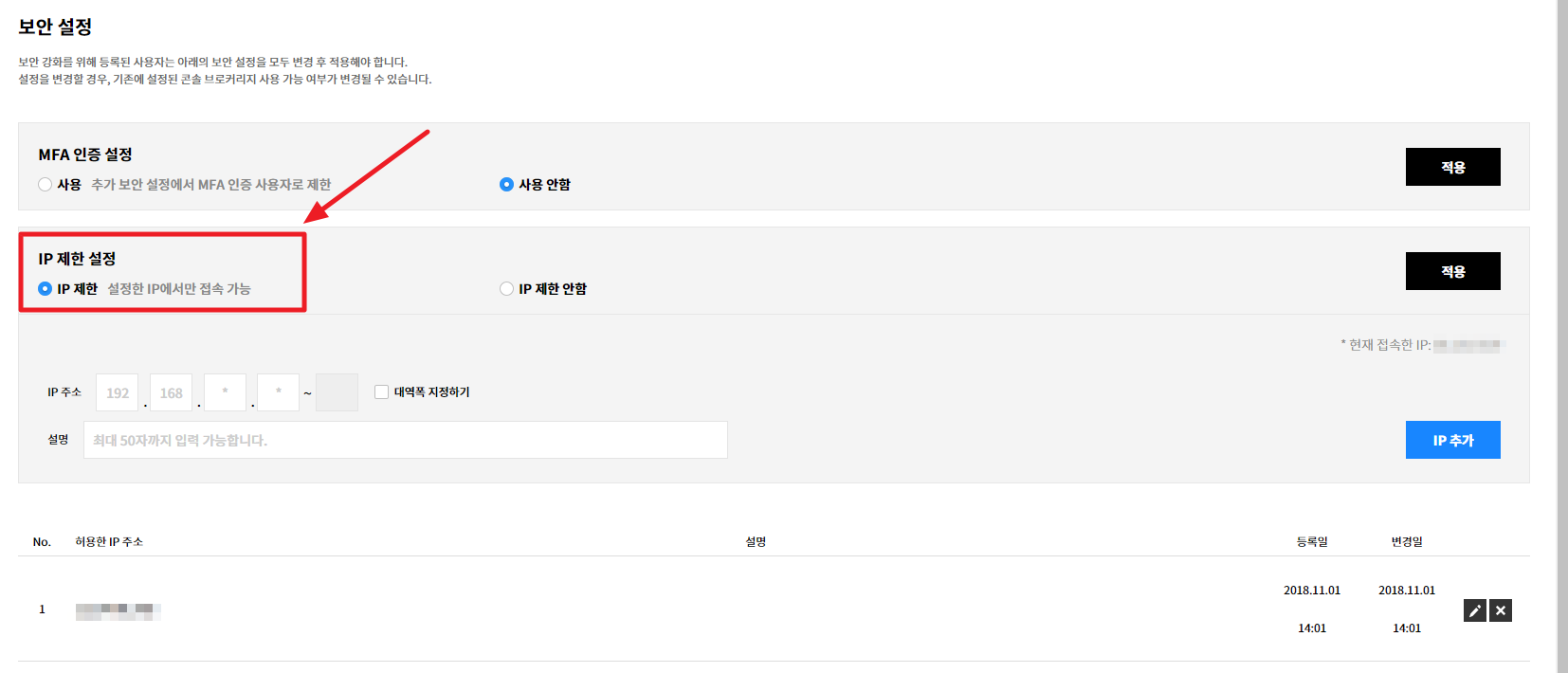Select the 사용 안함 MFA option
The height and width of the screenshot is (673, 1568).
pyautogui.click(x=506, y=185)
